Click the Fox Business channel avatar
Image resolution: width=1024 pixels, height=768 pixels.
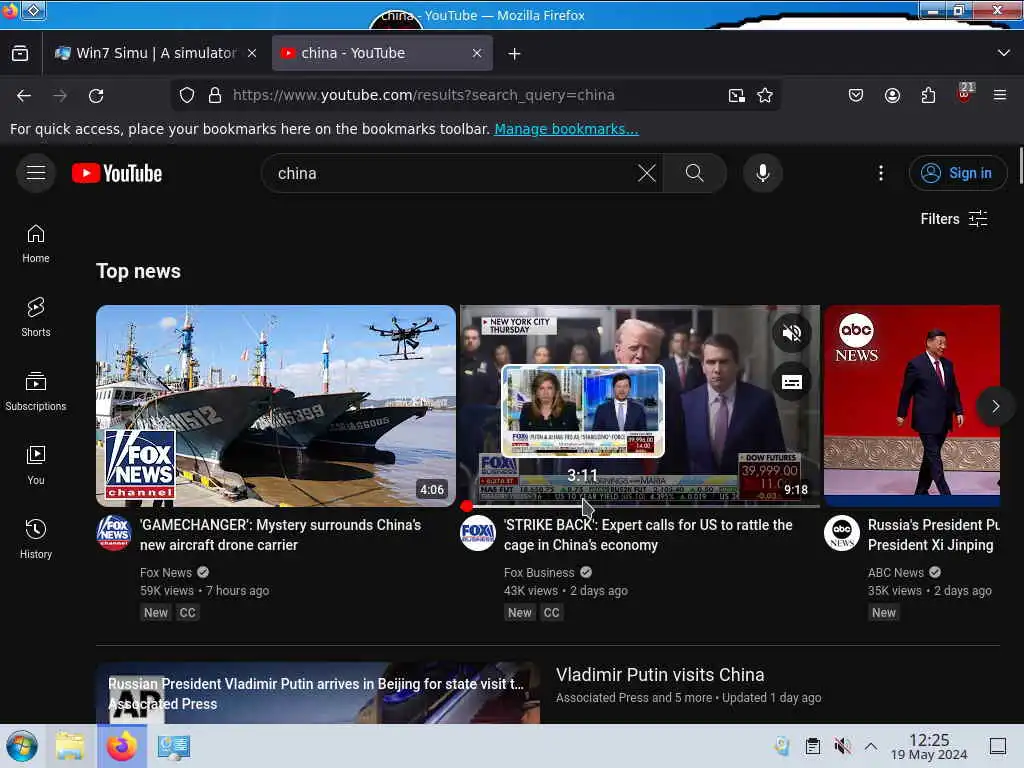(478, 533)
